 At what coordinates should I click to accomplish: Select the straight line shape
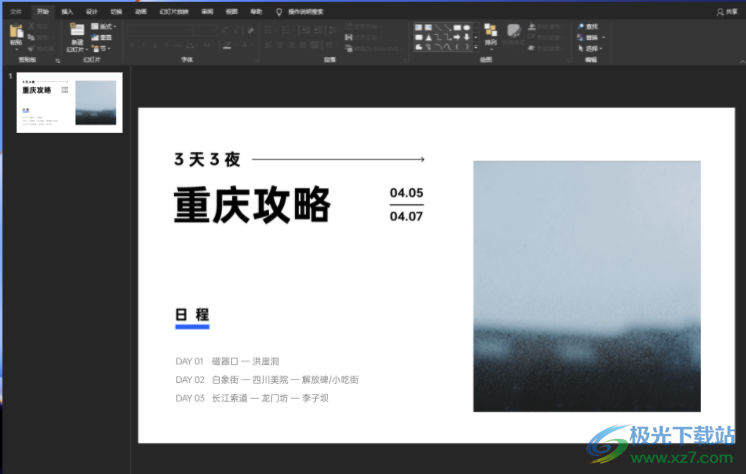(x=438, y=28)
